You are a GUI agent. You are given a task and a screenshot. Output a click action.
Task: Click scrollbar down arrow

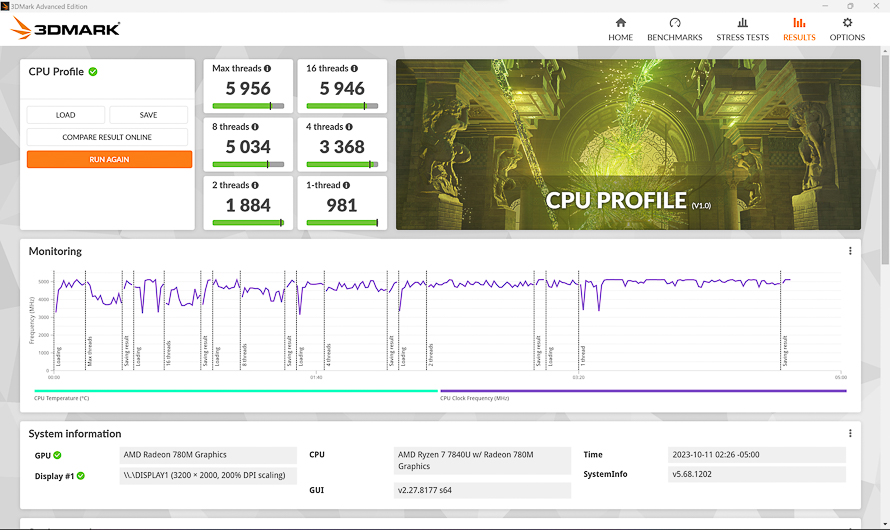click(x=885, y=524)
